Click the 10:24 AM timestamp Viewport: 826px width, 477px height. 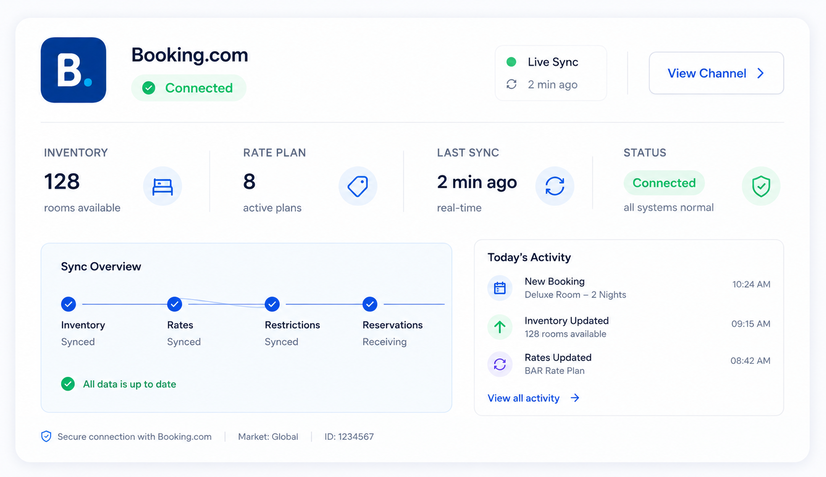pos(751,284)
